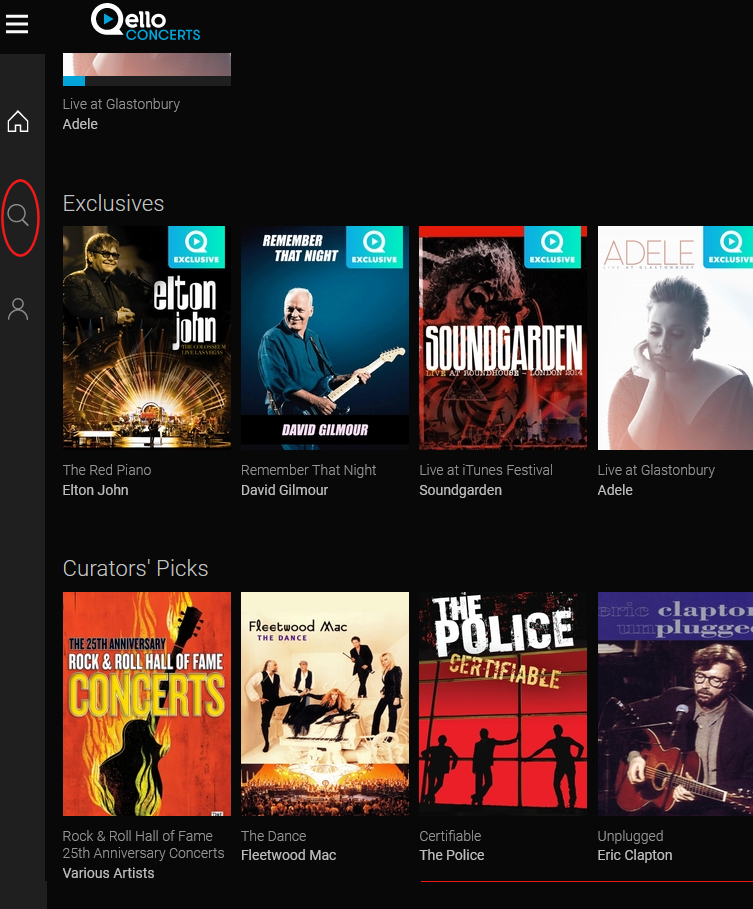The height and width of the screenshot is (909, 753).
Task: Select the 'Adele' artist name under top thumbnail
Action: 80,124
